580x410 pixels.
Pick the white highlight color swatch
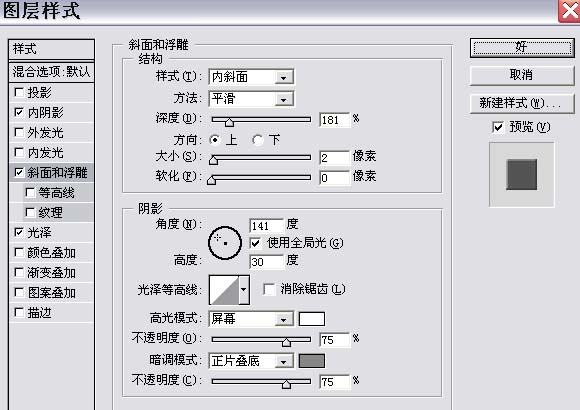click(x=311, y=319)
